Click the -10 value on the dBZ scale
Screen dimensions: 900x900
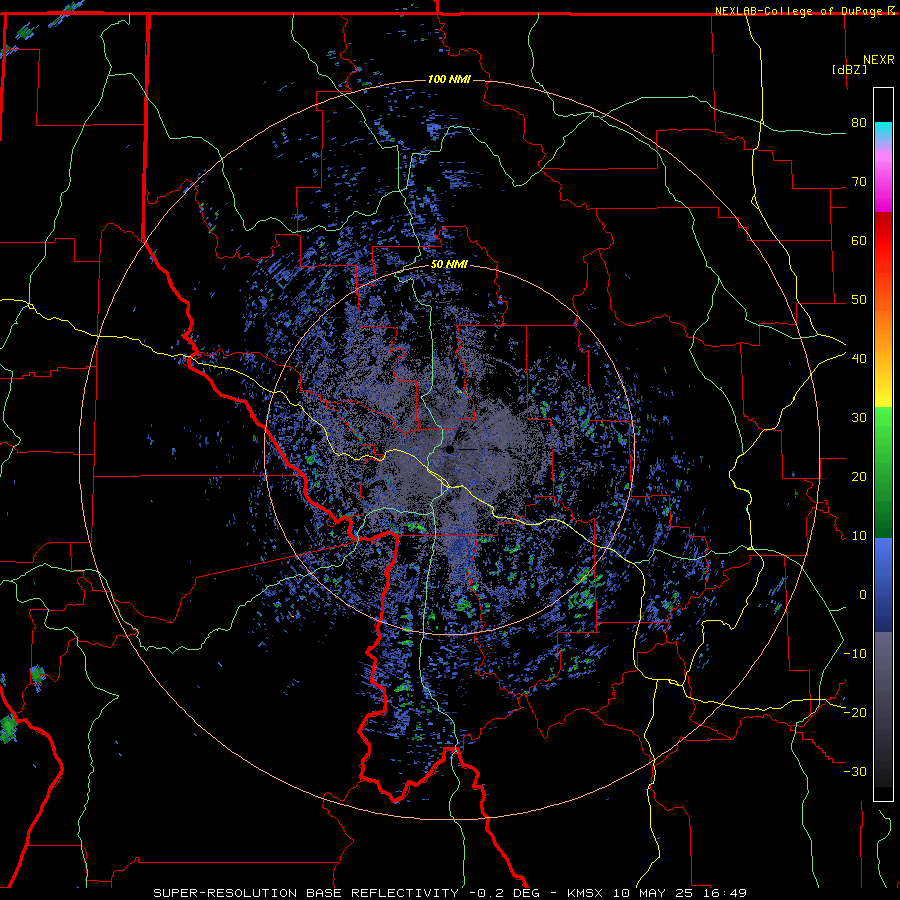855,654
